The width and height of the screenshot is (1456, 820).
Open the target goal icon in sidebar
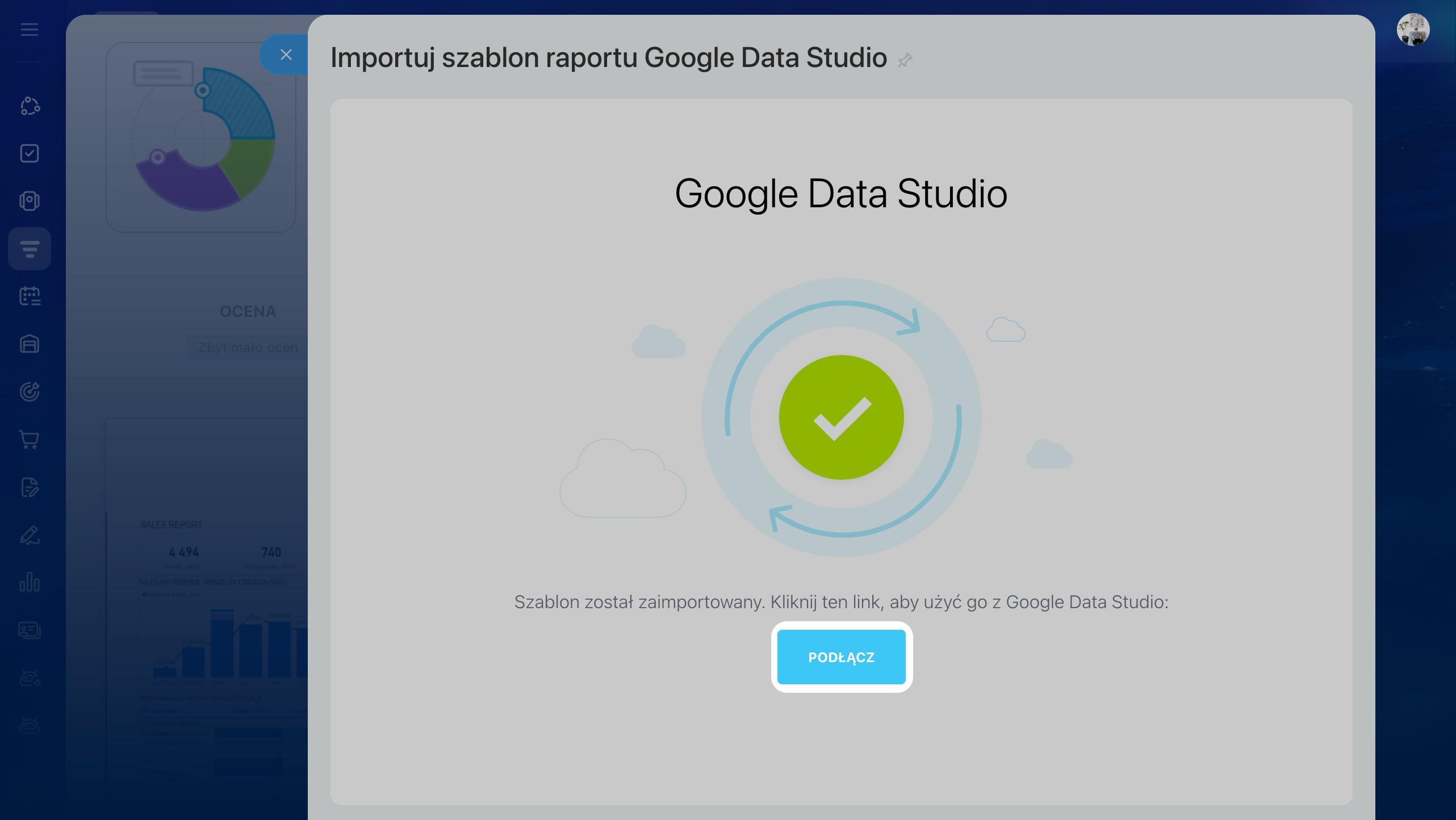pos(30,391)
